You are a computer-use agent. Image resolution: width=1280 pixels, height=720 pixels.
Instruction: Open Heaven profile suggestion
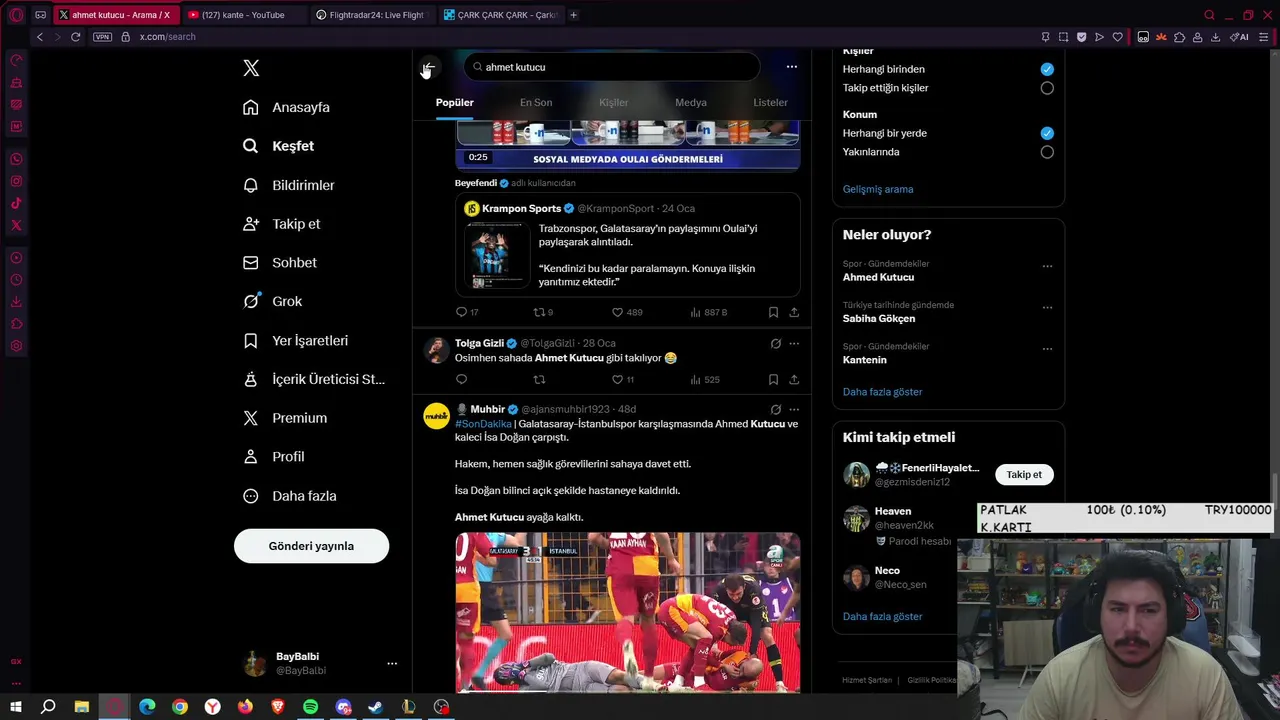tap(893, 511)
